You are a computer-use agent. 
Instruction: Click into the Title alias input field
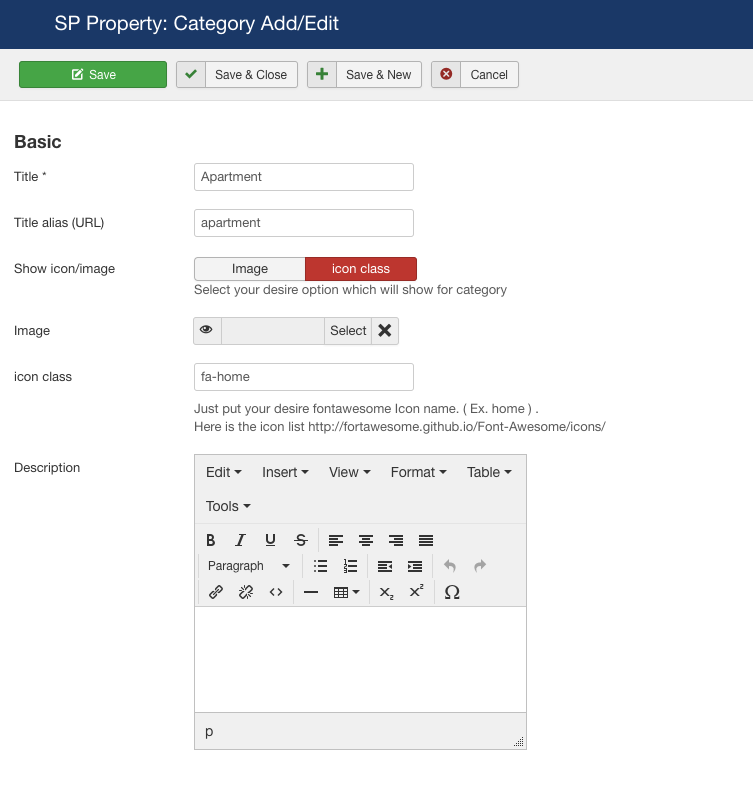pos(303,223)
